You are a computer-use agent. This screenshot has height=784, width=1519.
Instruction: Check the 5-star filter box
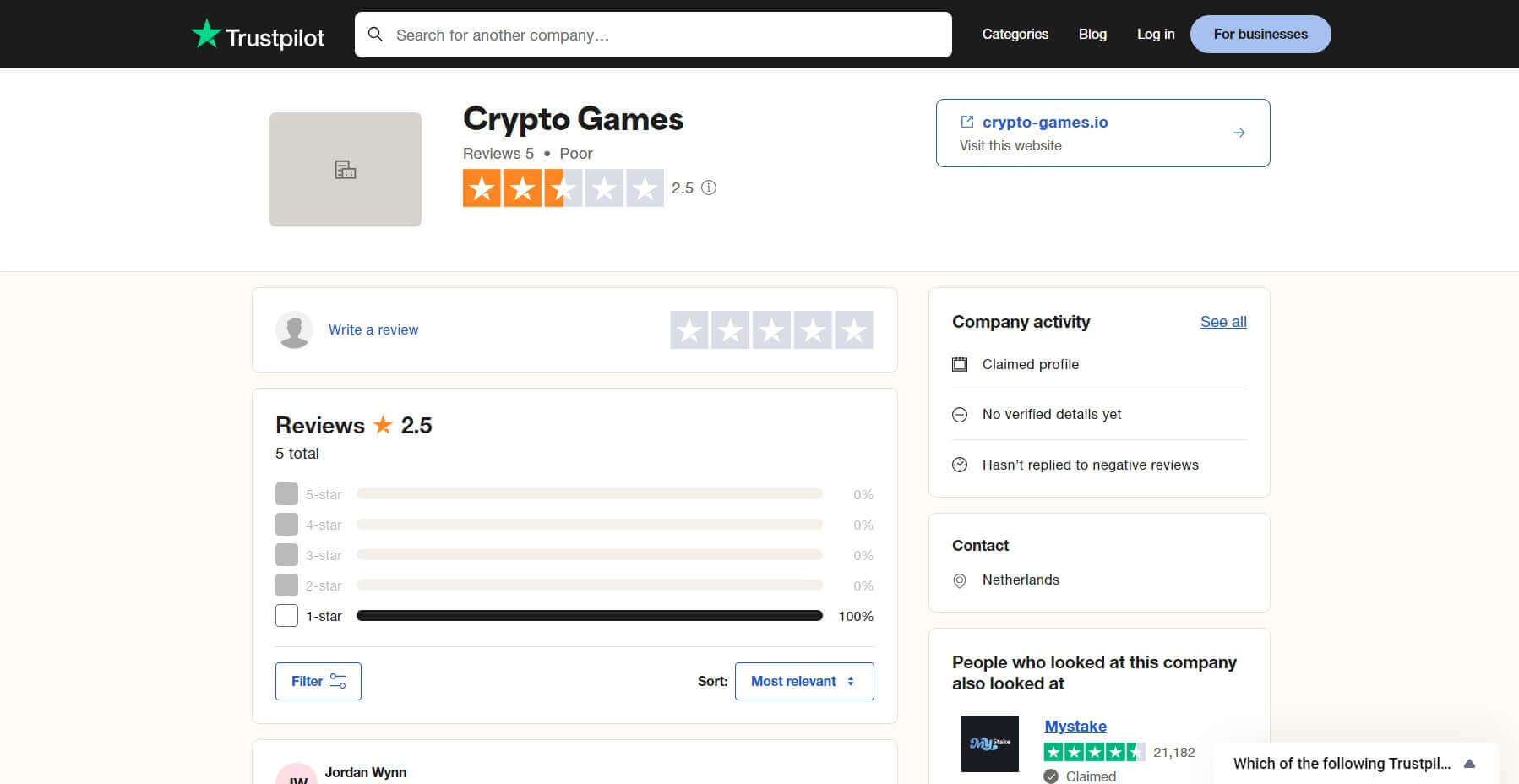click(x=286, y=493)
